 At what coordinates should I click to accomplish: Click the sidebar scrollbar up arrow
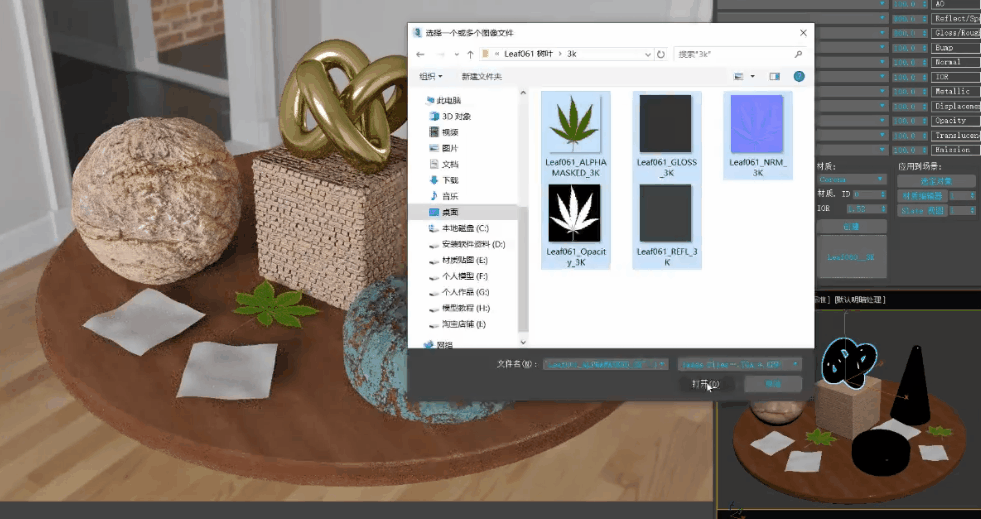pos(523,93)
